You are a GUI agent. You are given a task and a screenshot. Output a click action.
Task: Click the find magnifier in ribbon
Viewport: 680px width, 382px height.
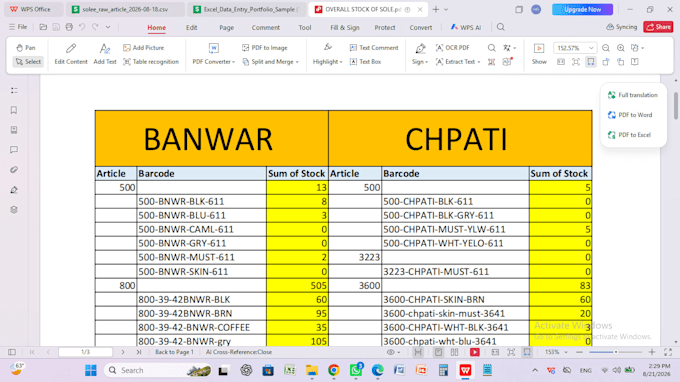[x=491, y=48]
